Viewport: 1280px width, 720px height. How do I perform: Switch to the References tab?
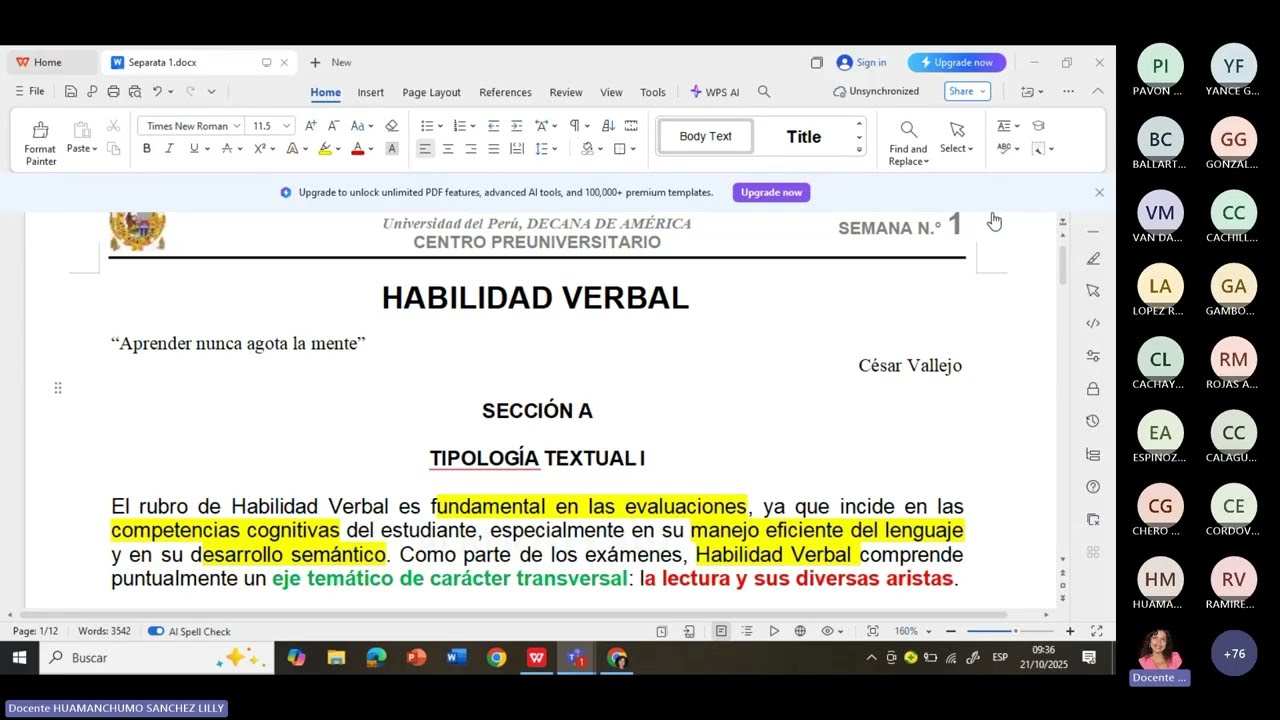coord(505,92)
